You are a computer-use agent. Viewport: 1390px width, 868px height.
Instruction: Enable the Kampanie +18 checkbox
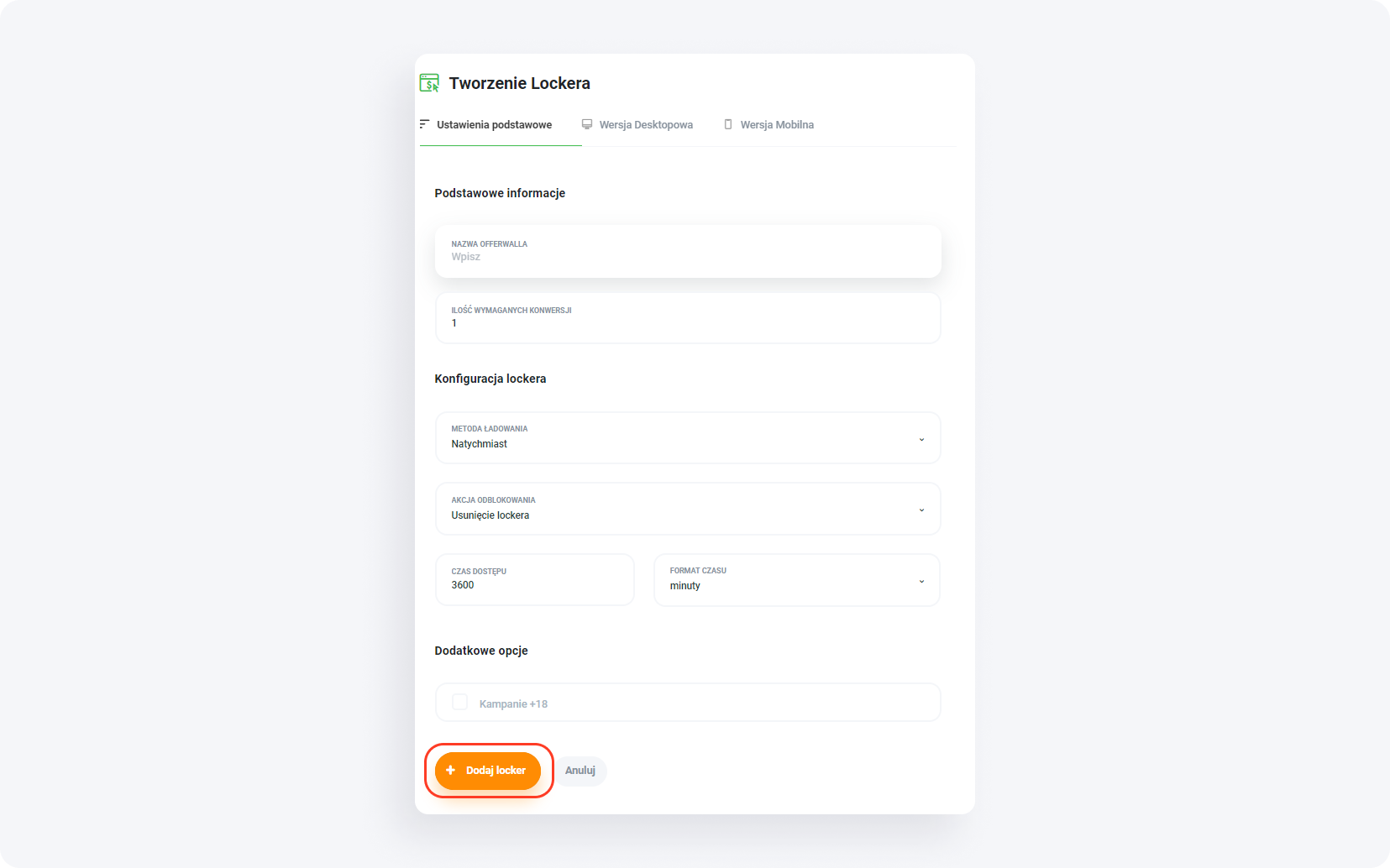coord(459,702)
